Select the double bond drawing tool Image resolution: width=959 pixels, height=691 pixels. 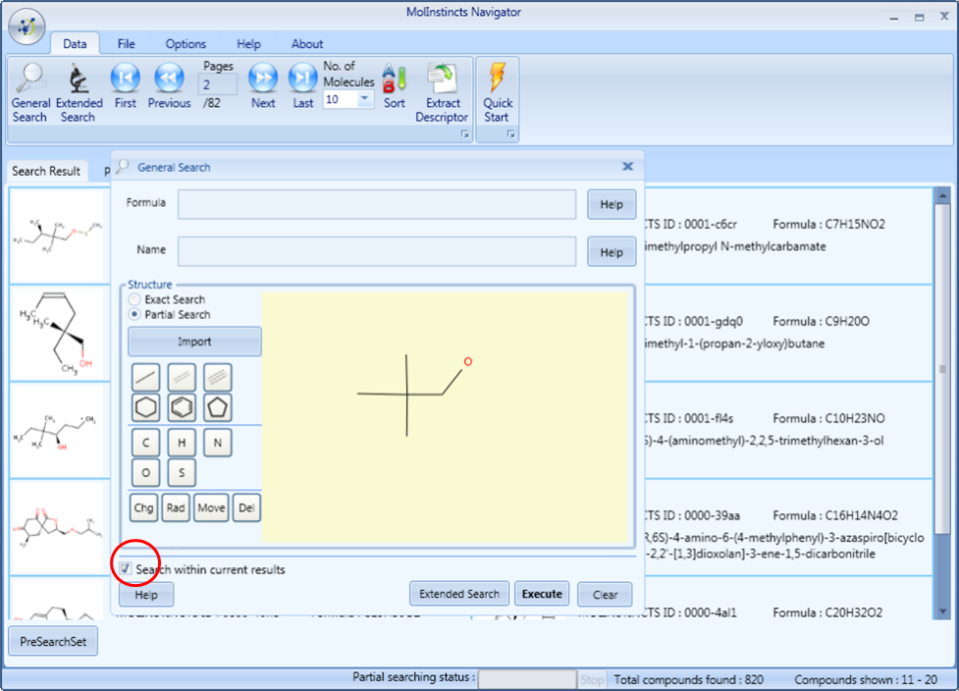pyautogui.click(x=182, y=377)
